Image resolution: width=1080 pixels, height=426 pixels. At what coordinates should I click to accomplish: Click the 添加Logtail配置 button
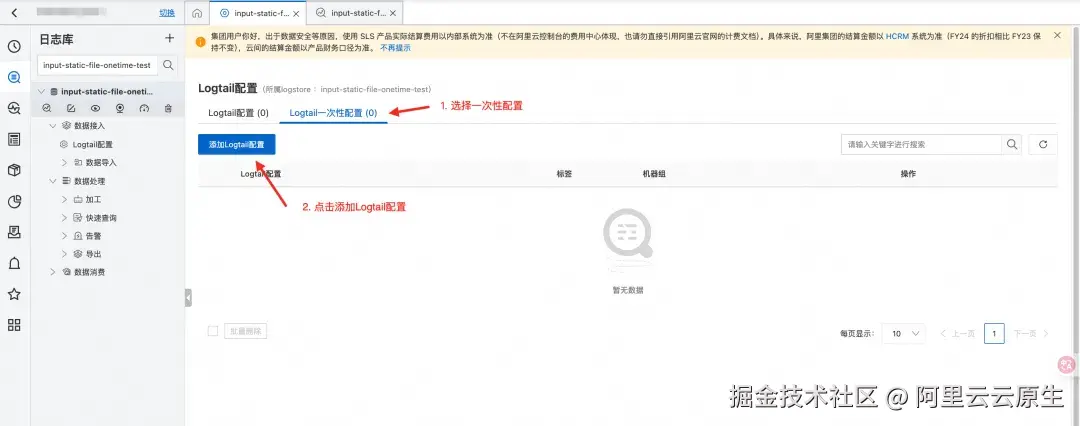pos(237,144)
